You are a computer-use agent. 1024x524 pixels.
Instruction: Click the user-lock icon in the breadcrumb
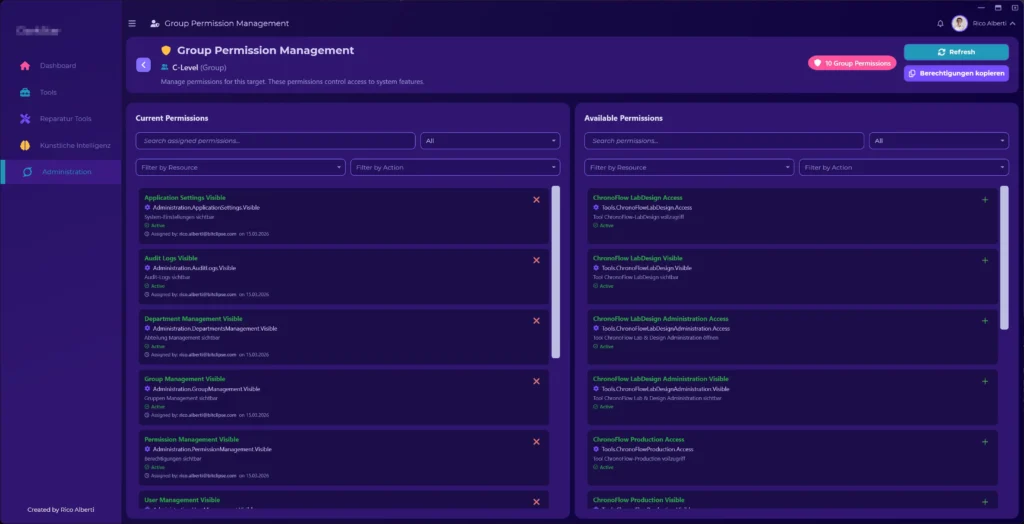click(154, 24)
